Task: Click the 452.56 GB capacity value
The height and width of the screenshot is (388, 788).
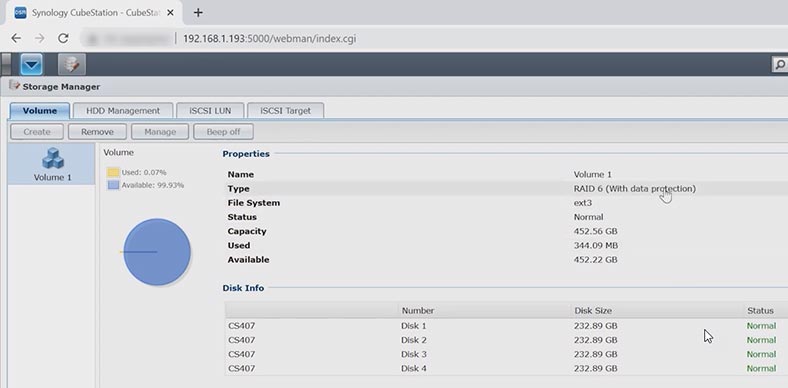Action: (x=596, y=231)
